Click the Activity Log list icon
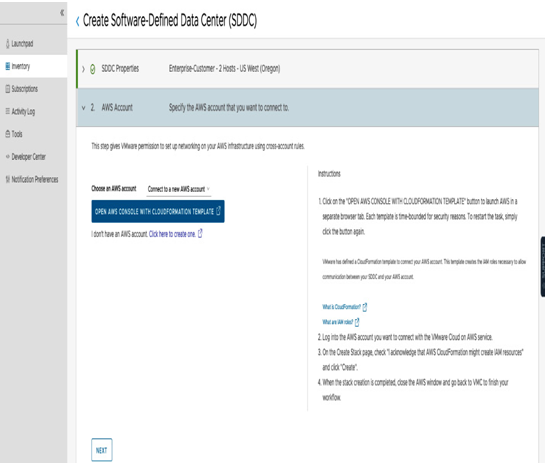546x465 pixels. [8, 111]
